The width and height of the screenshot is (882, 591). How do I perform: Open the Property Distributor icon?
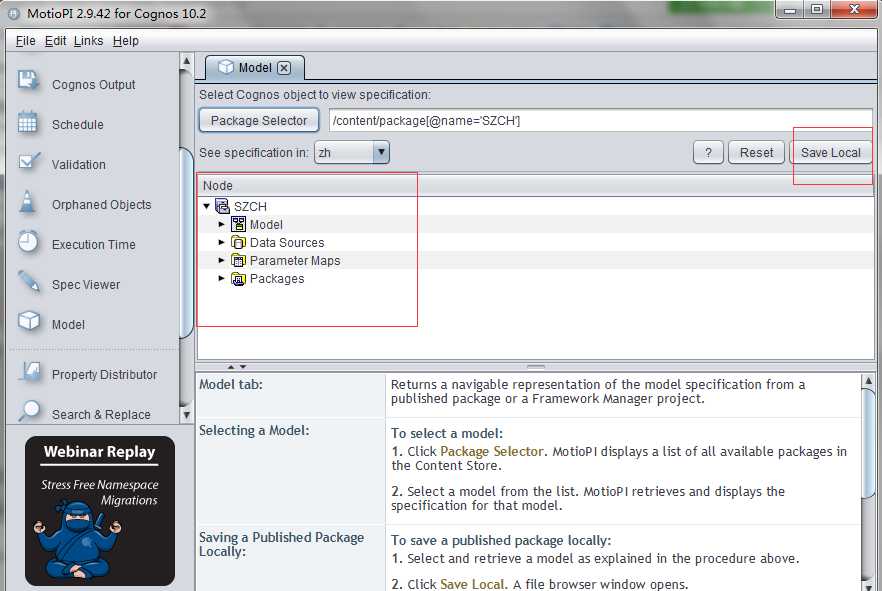click(x=29, y=372)
